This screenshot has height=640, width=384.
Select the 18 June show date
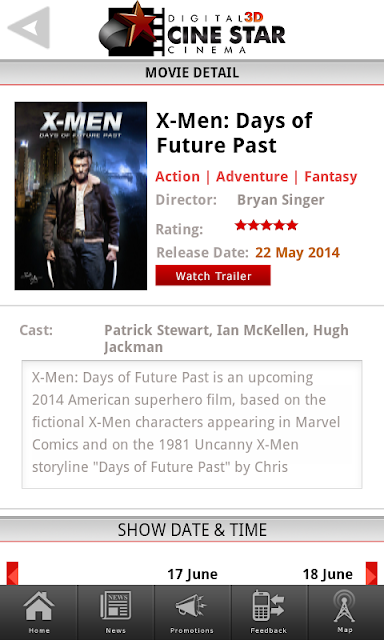tap(327, 574)
